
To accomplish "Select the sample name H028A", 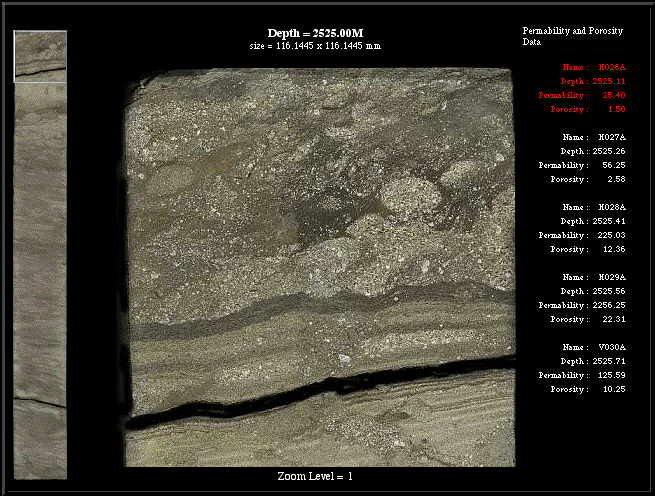I will click(612, 207).
